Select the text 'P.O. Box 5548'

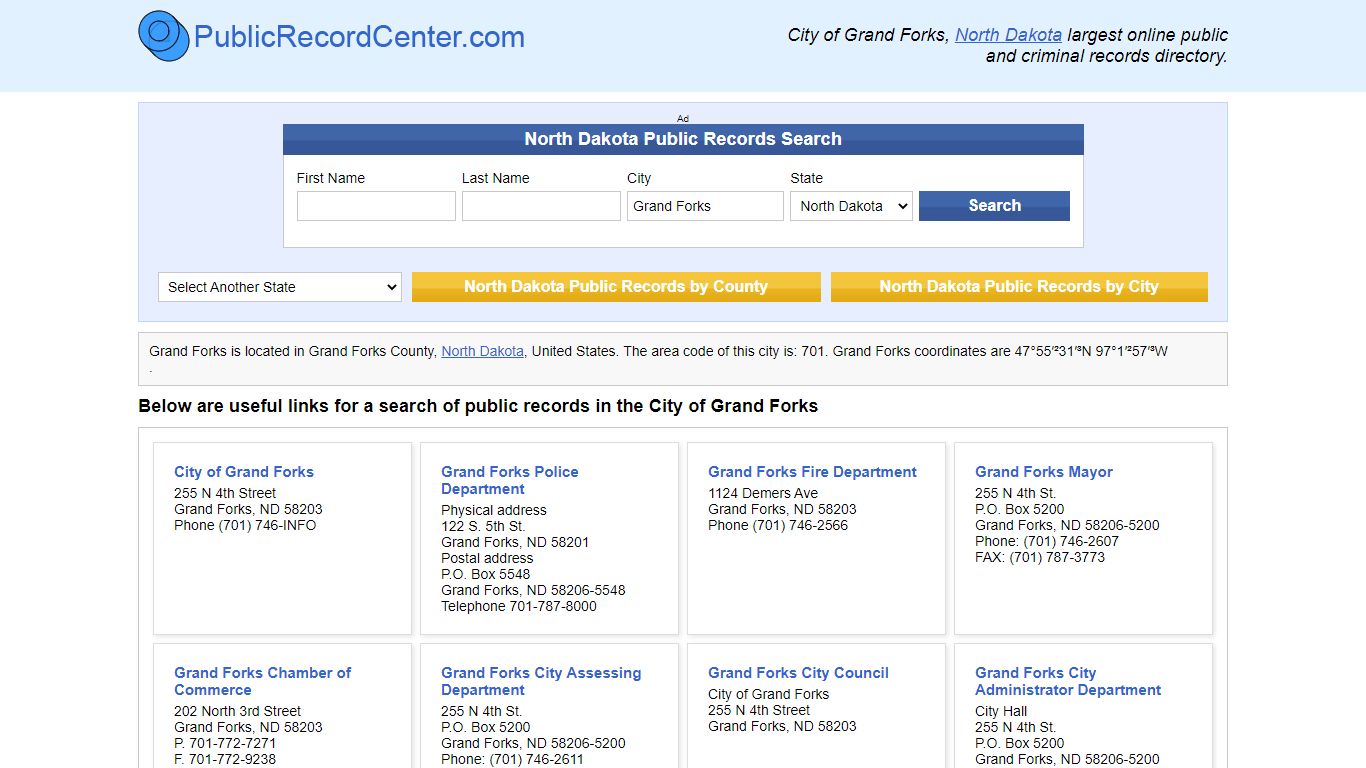486,574
